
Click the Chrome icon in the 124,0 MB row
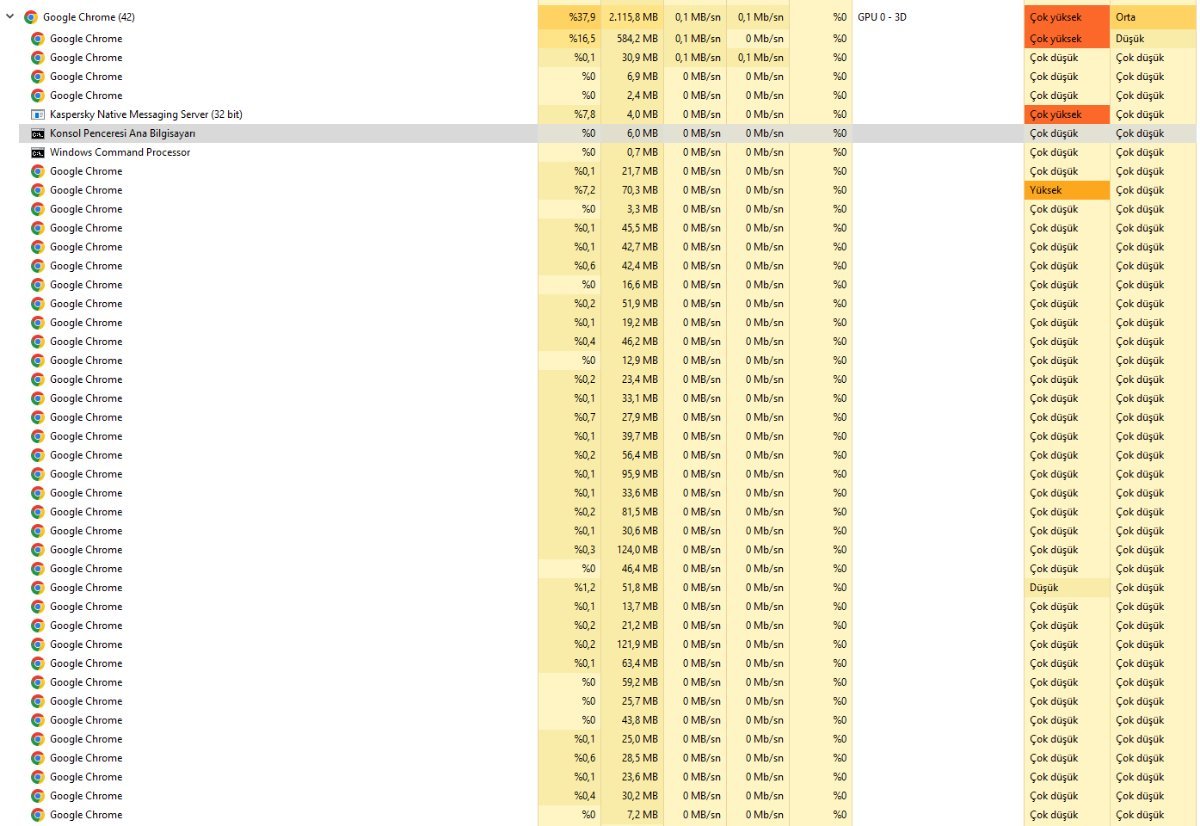pyautogui.click(x=38, y=550)
